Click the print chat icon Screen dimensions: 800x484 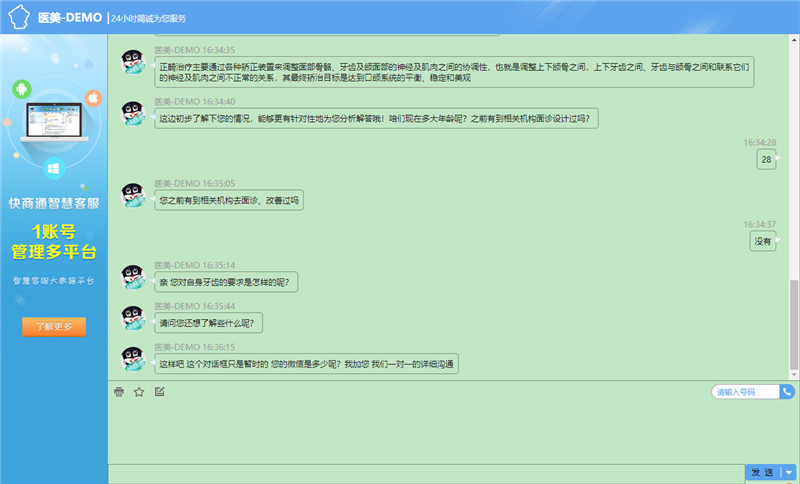pos(119,392)
